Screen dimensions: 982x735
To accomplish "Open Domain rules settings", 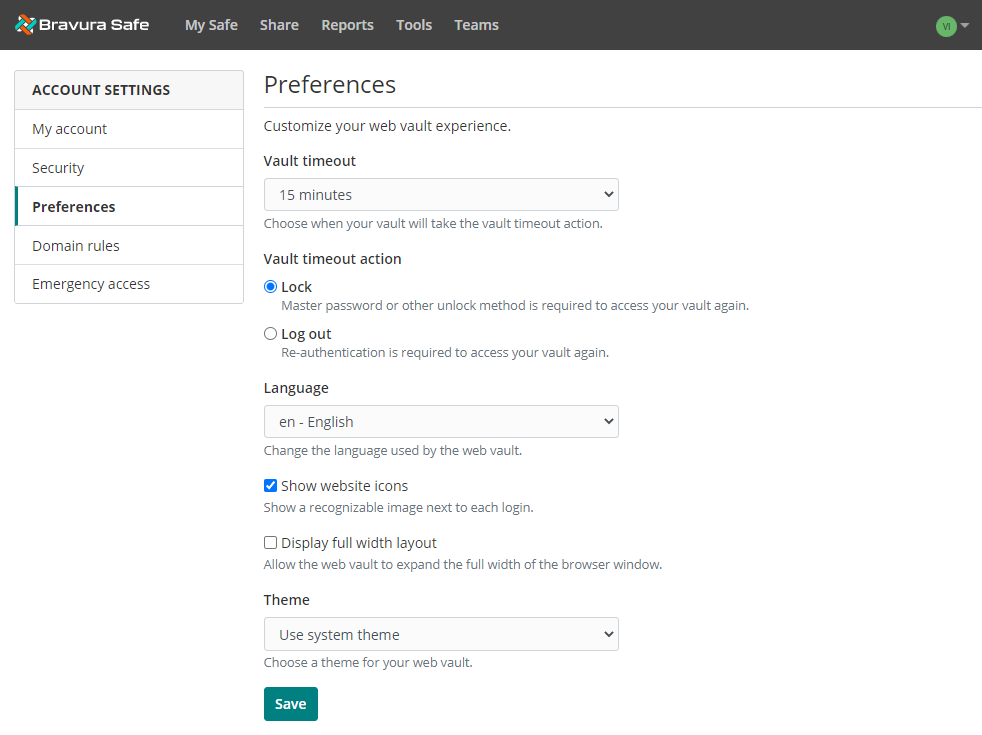I will (75, 246).
